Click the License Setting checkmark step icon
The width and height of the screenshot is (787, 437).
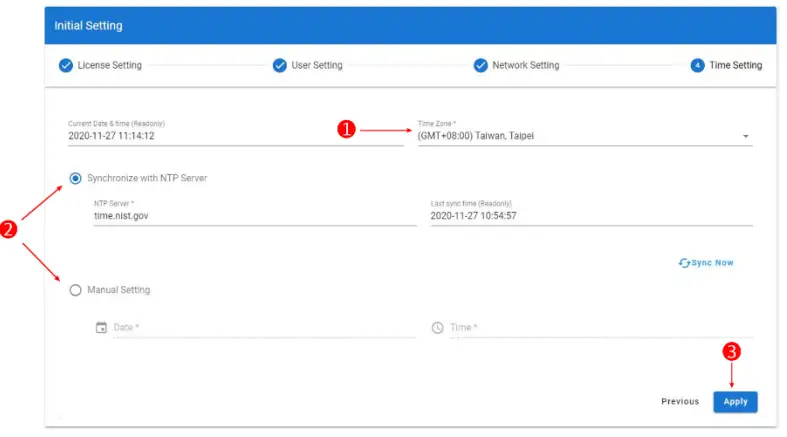coord(66,65)
